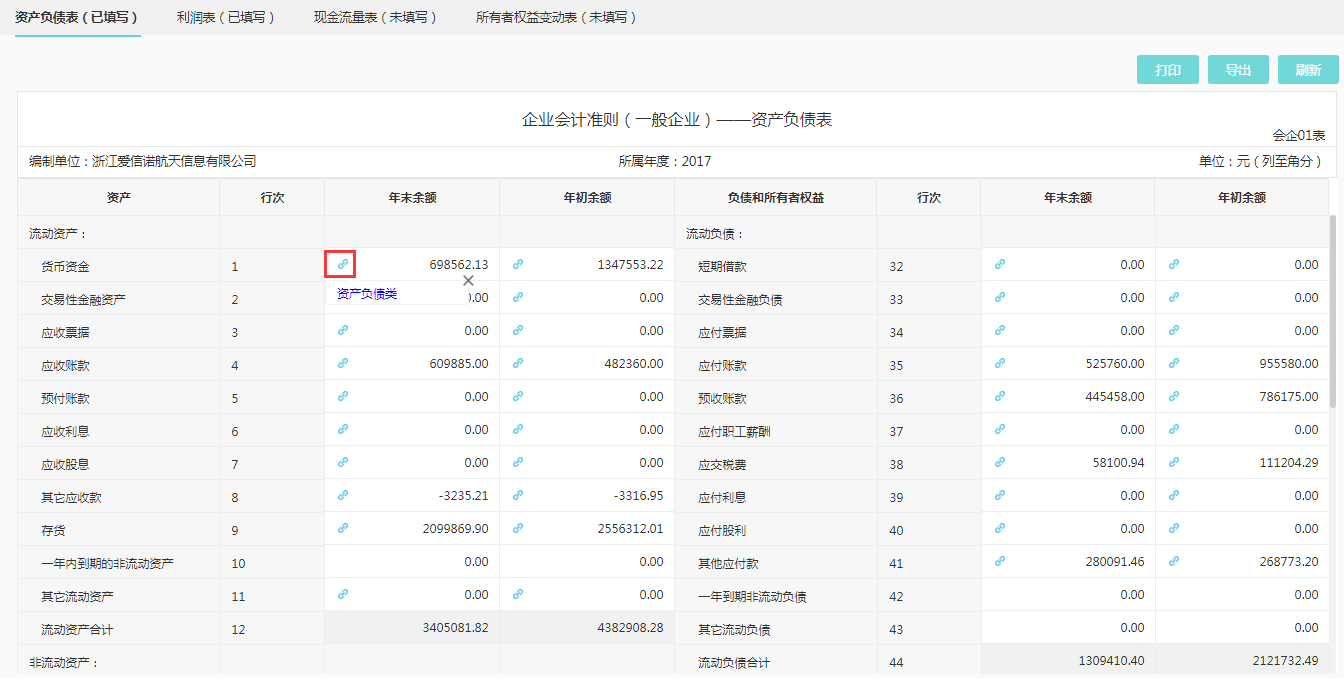Click link icon for 其它应收款 年末余额

click(342, 494)
